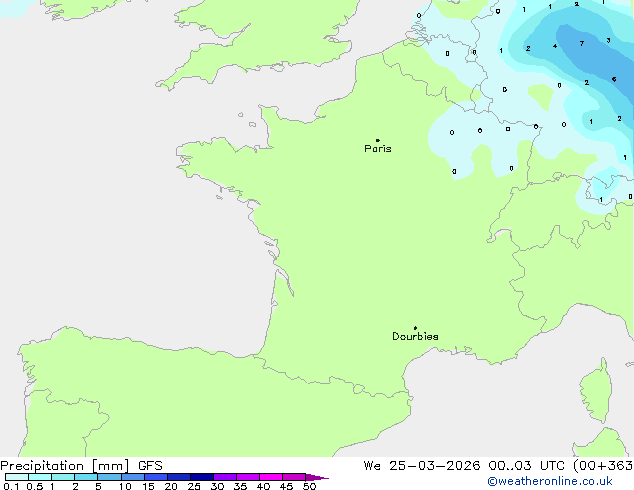Click the legend label 25
The image size is (634, 490).
pyautogui.click(x=194, y=486)
